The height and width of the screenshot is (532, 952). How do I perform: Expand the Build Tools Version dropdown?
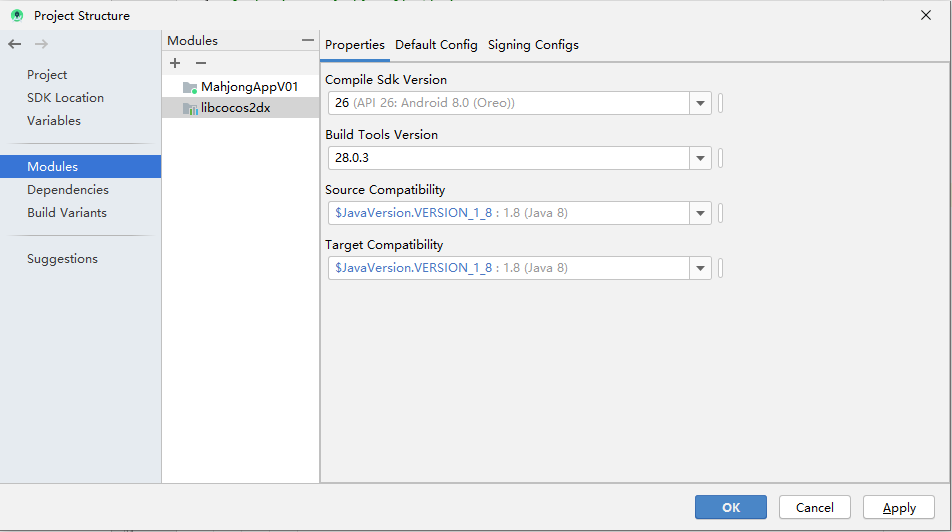tap(700, 158)
